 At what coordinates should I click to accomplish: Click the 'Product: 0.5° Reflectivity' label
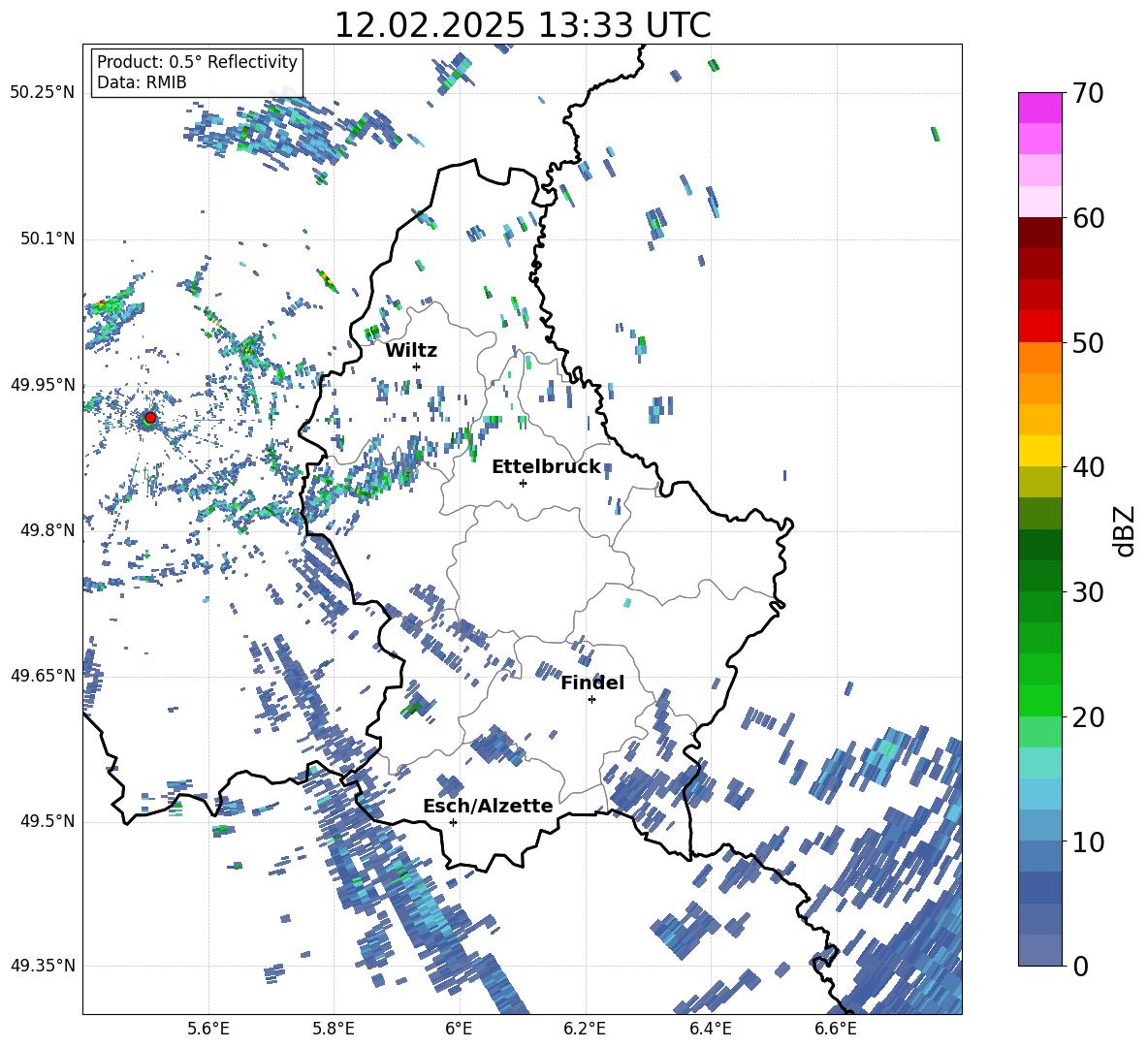197,62
